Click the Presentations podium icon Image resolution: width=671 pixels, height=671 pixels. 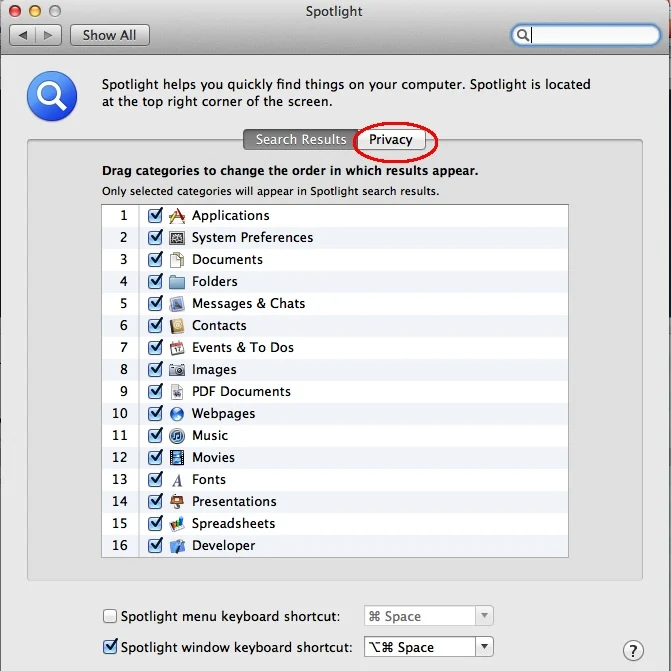pyautogui.click(x=177, y=502)
